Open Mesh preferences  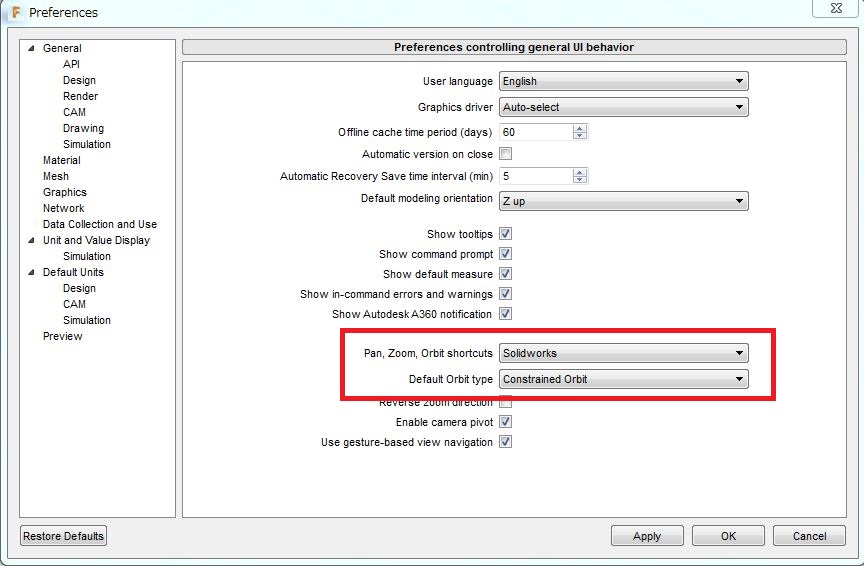pyautogui.click(x=56, y=176)
